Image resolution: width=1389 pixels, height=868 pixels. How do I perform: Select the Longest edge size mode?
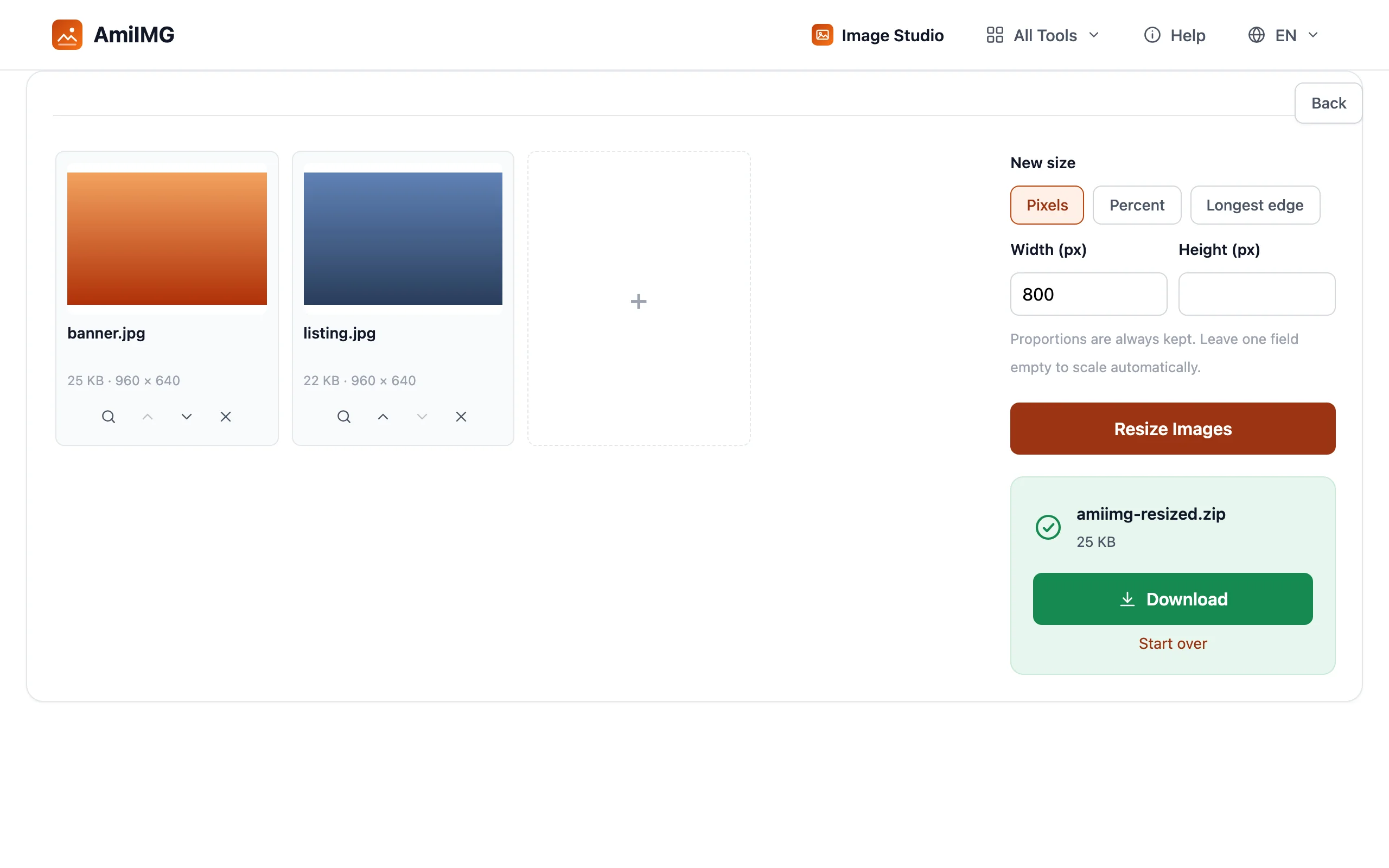[x=1254, y=205]
